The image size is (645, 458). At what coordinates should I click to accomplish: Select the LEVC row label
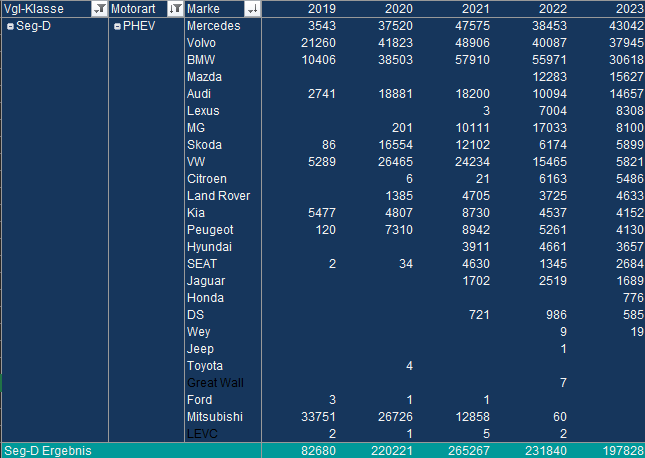pos(202,434)
